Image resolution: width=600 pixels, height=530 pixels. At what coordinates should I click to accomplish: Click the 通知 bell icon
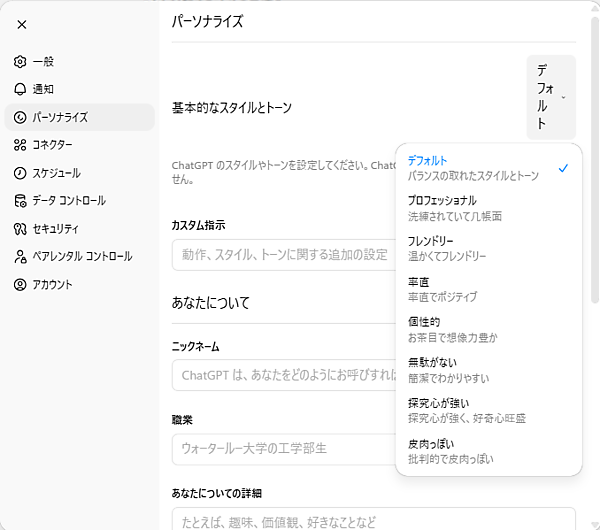point(20,89)
